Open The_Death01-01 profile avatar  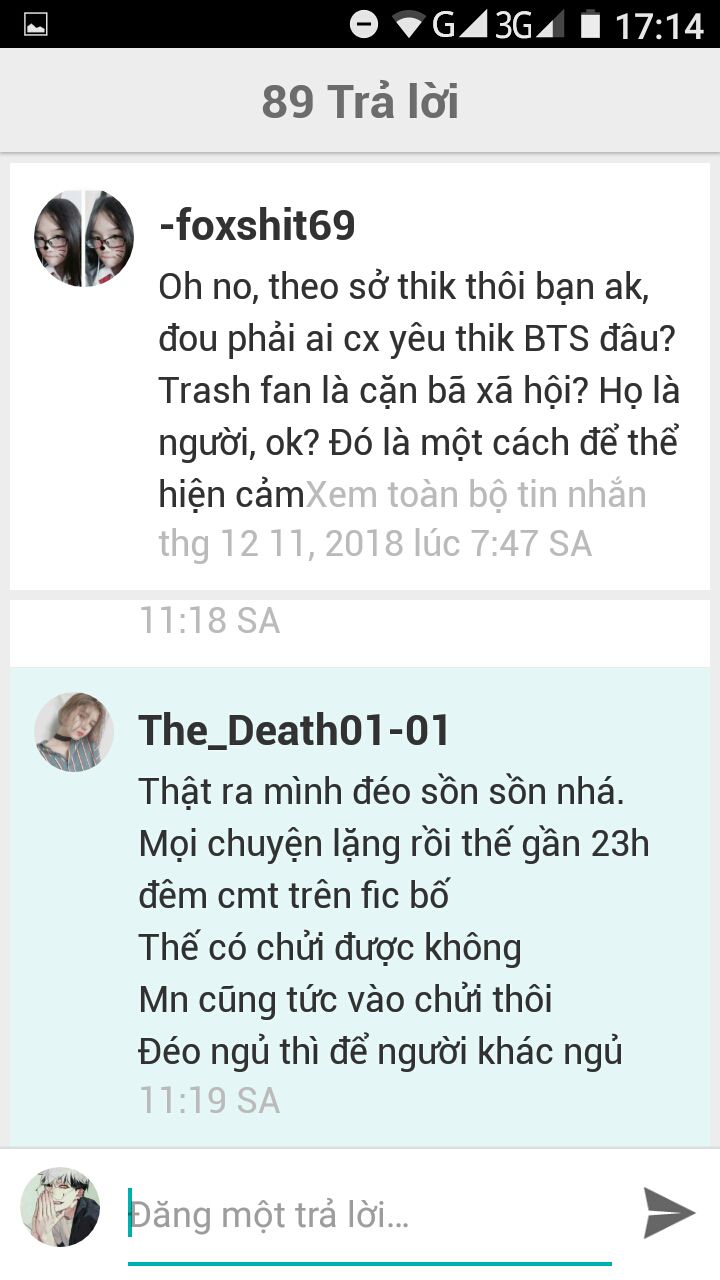tap(74, 732)
